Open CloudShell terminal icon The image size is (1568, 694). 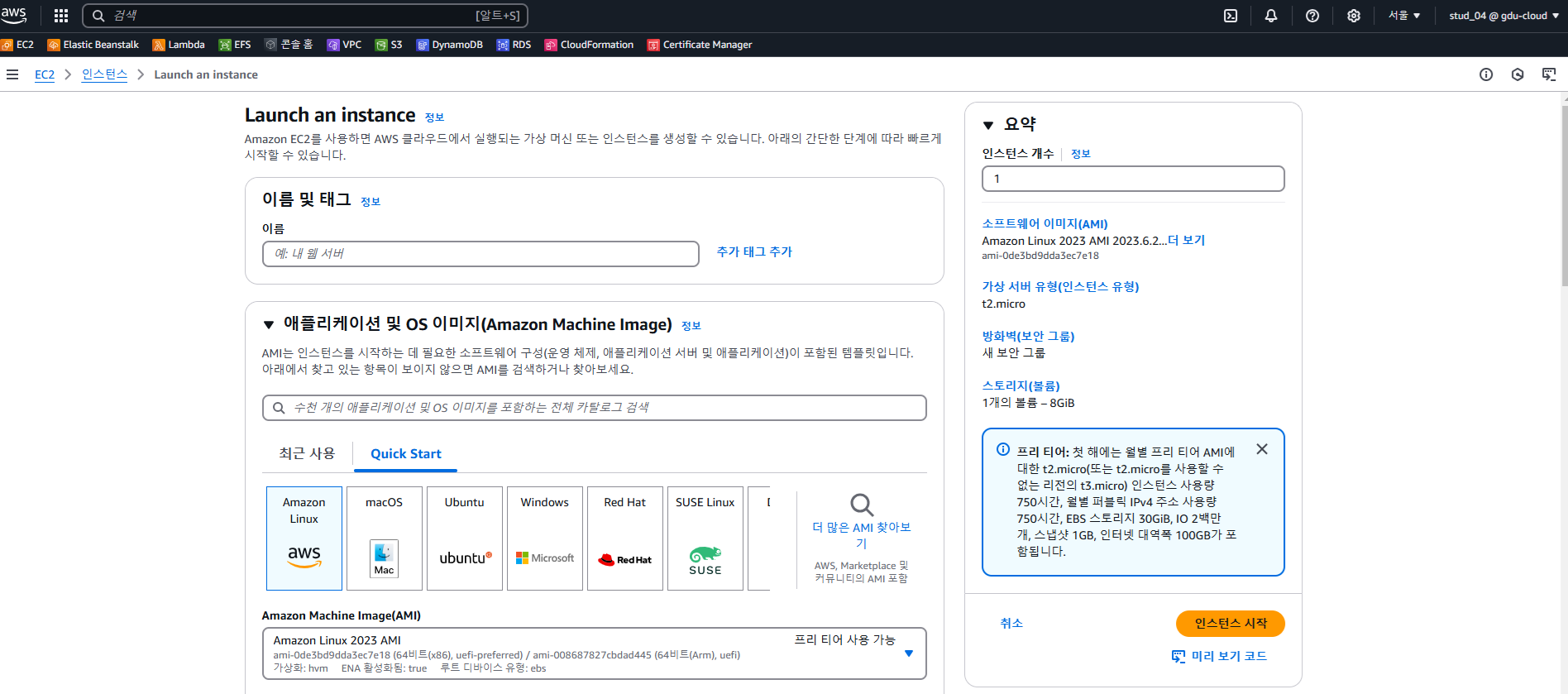(1231, 16)
